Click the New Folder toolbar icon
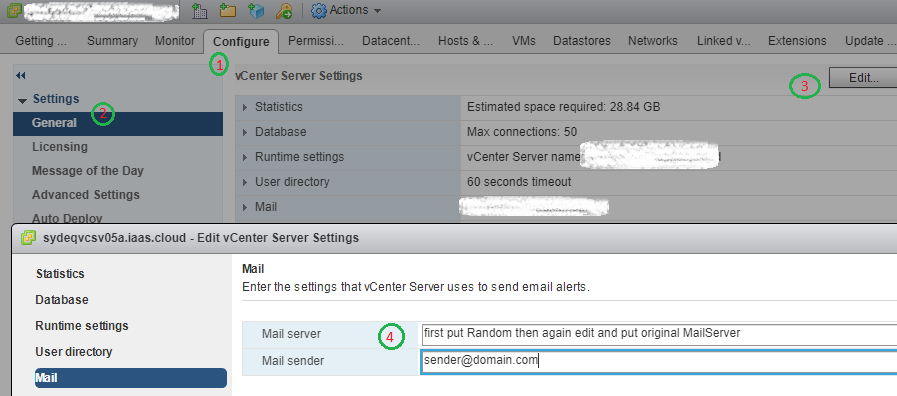 click(x=228, y=10)
